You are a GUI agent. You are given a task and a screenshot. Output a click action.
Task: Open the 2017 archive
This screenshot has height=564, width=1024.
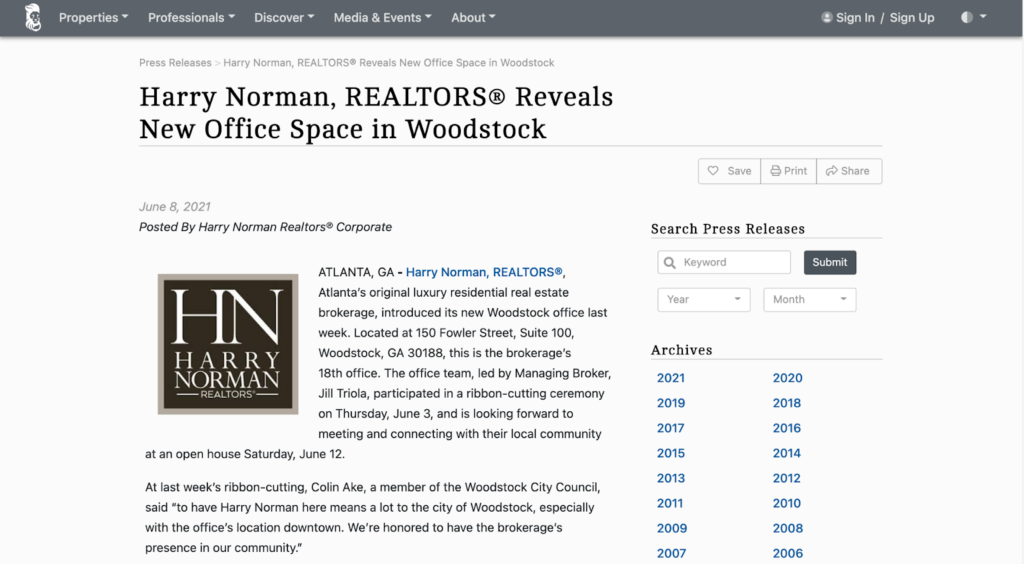671,428
